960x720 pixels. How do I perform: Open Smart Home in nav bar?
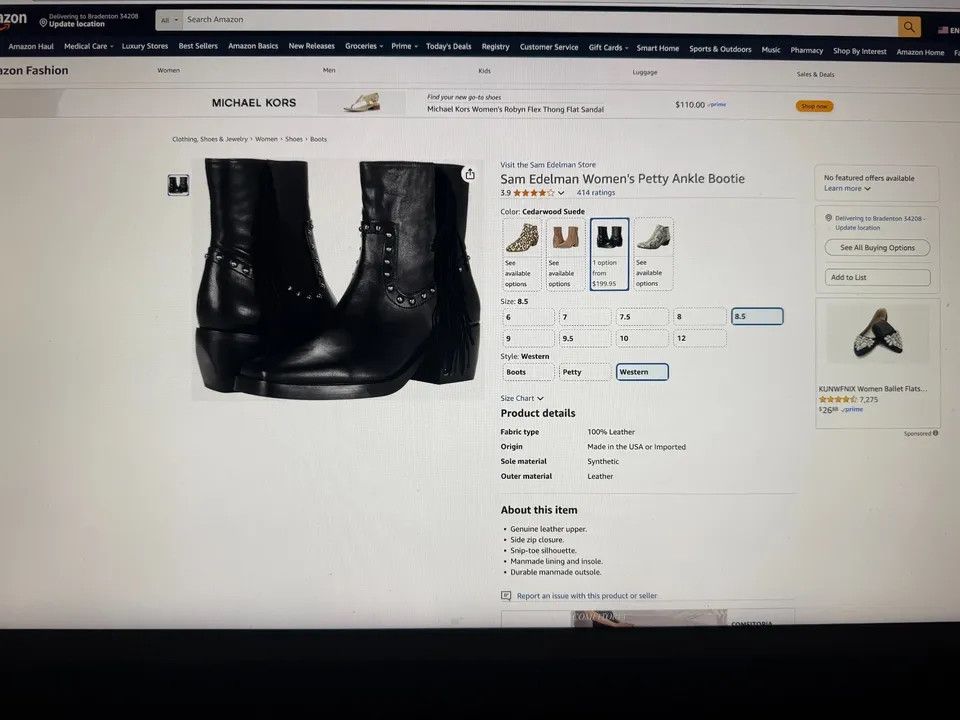click(658, 48)
